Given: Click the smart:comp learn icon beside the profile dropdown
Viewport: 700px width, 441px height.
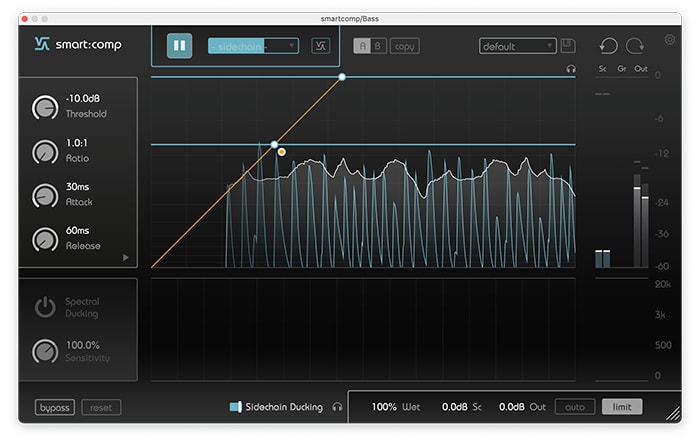Looking at the screenshot, I should [321, 46].
